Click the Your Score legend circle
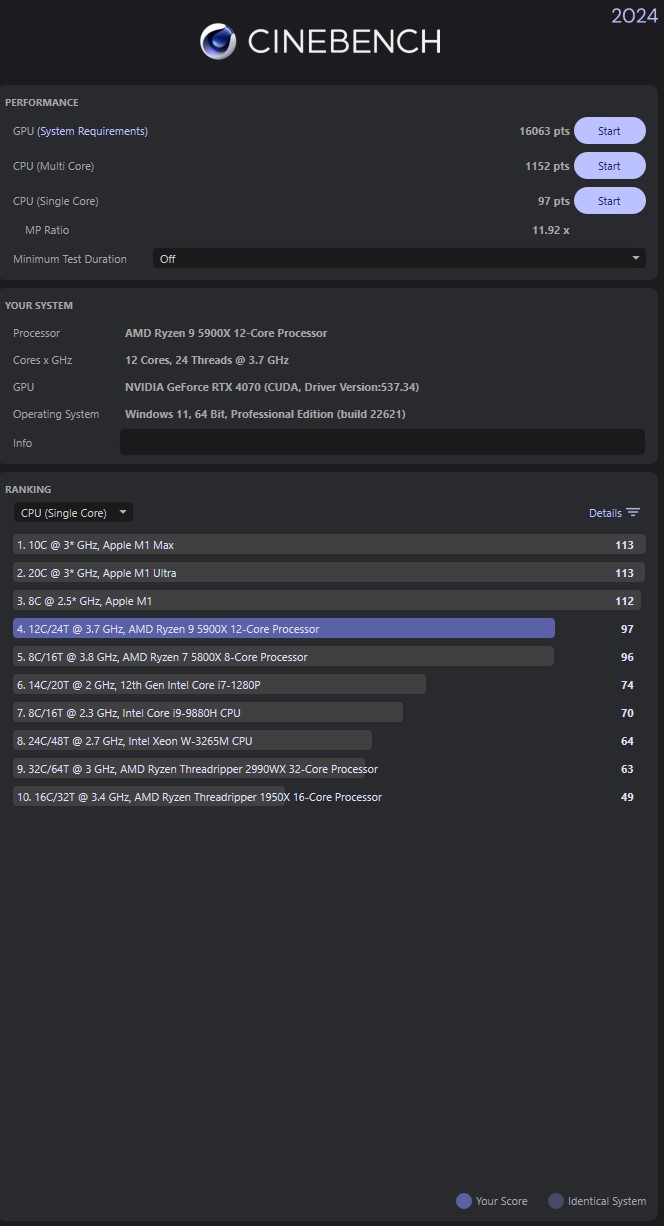This screenshot has height=1226, width=664. (463, 1201)
